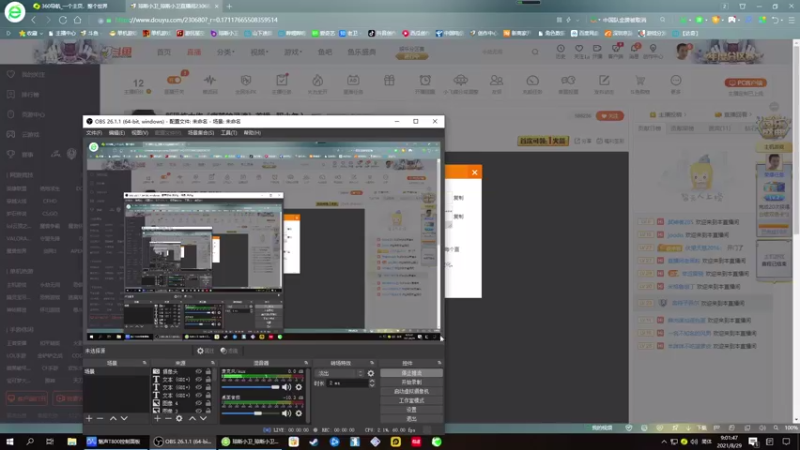Open the gift box icon in Douyu streamer toolbar
This screenshot has width=800, height=450.
389,80
